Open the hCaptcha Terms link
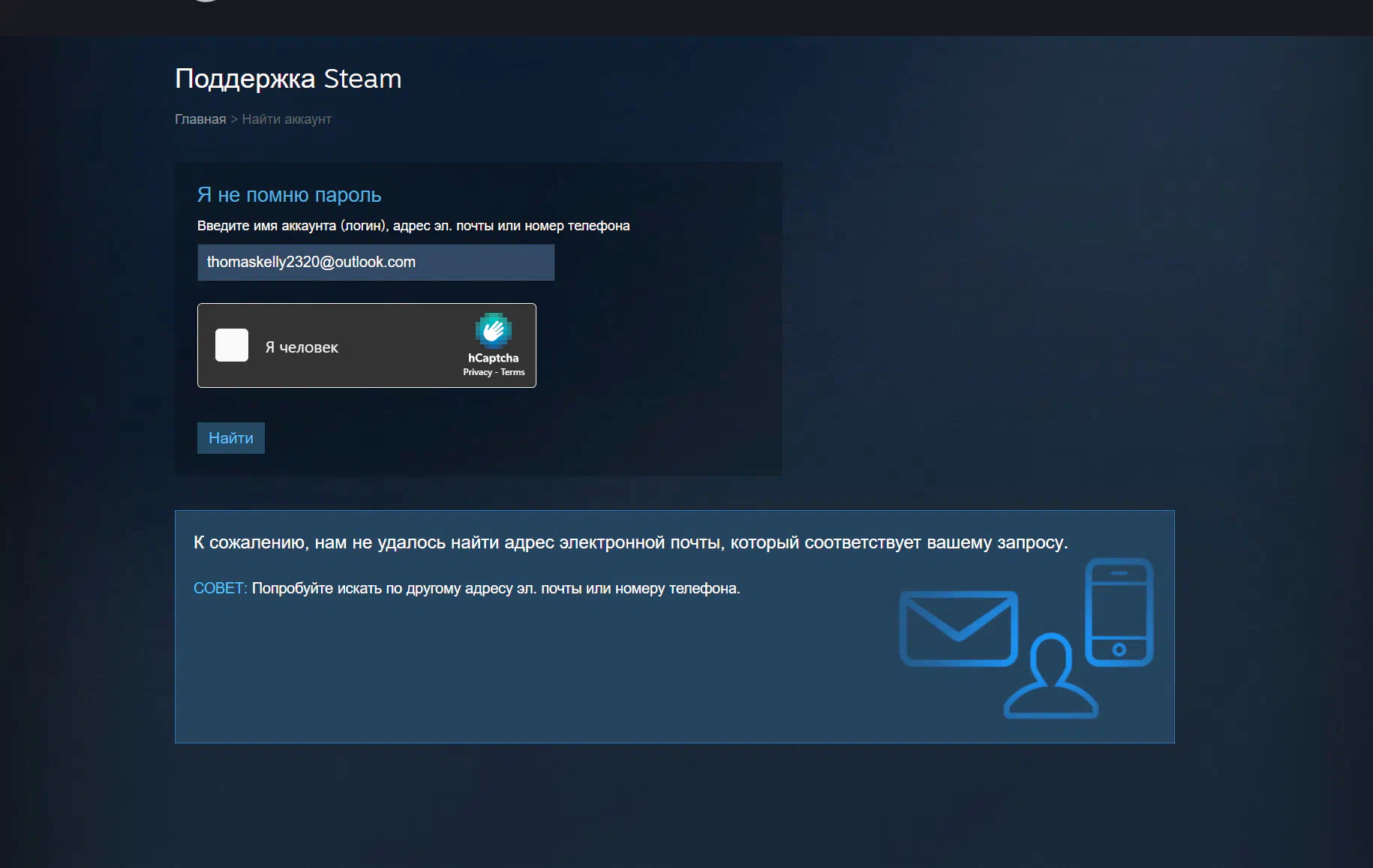This screenshot has width=1373, height=868. (512, 372)
